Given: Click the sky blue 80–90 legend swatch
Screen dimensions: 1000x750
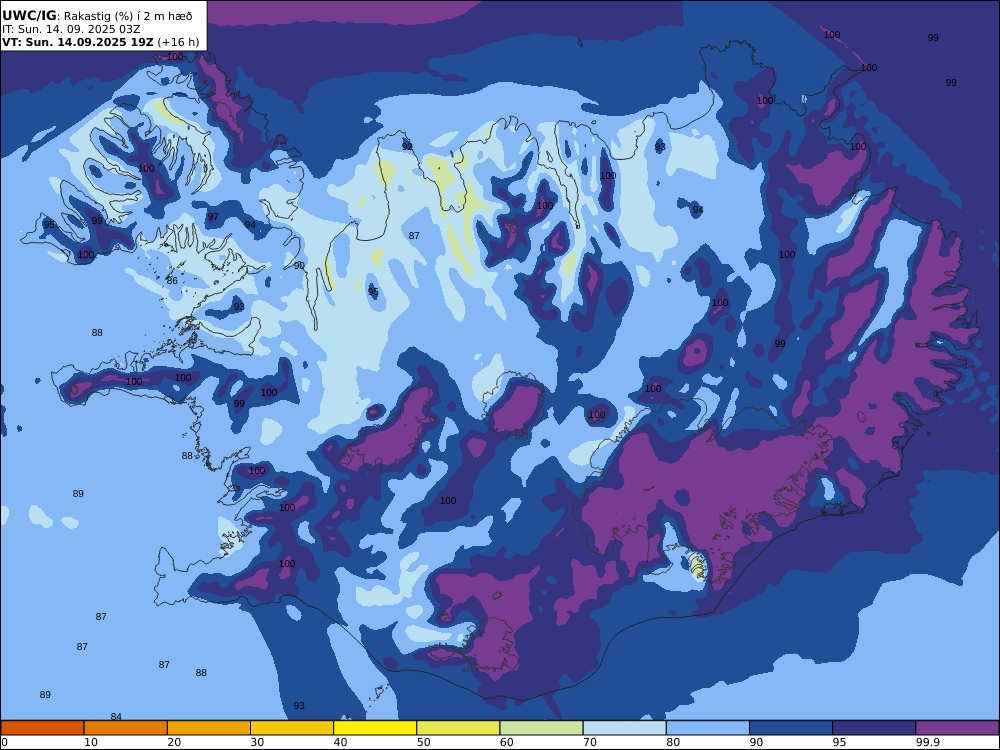Looking at the screenshot, I should [708, 728].
